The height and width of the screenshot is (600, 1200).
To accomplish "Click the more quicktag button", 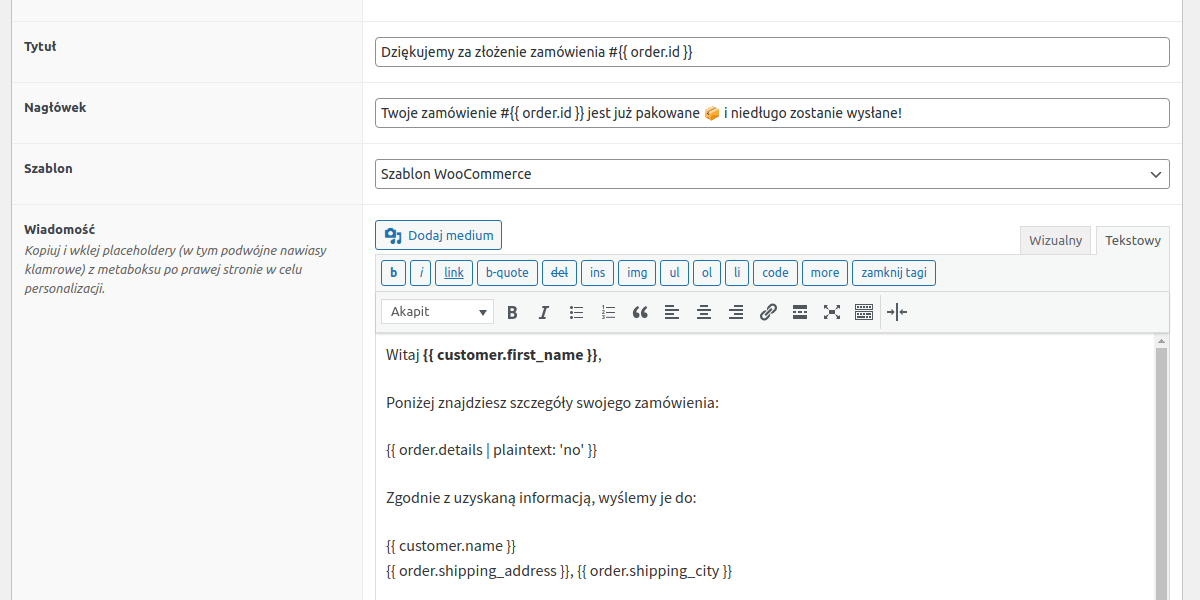I will [825, 272].
